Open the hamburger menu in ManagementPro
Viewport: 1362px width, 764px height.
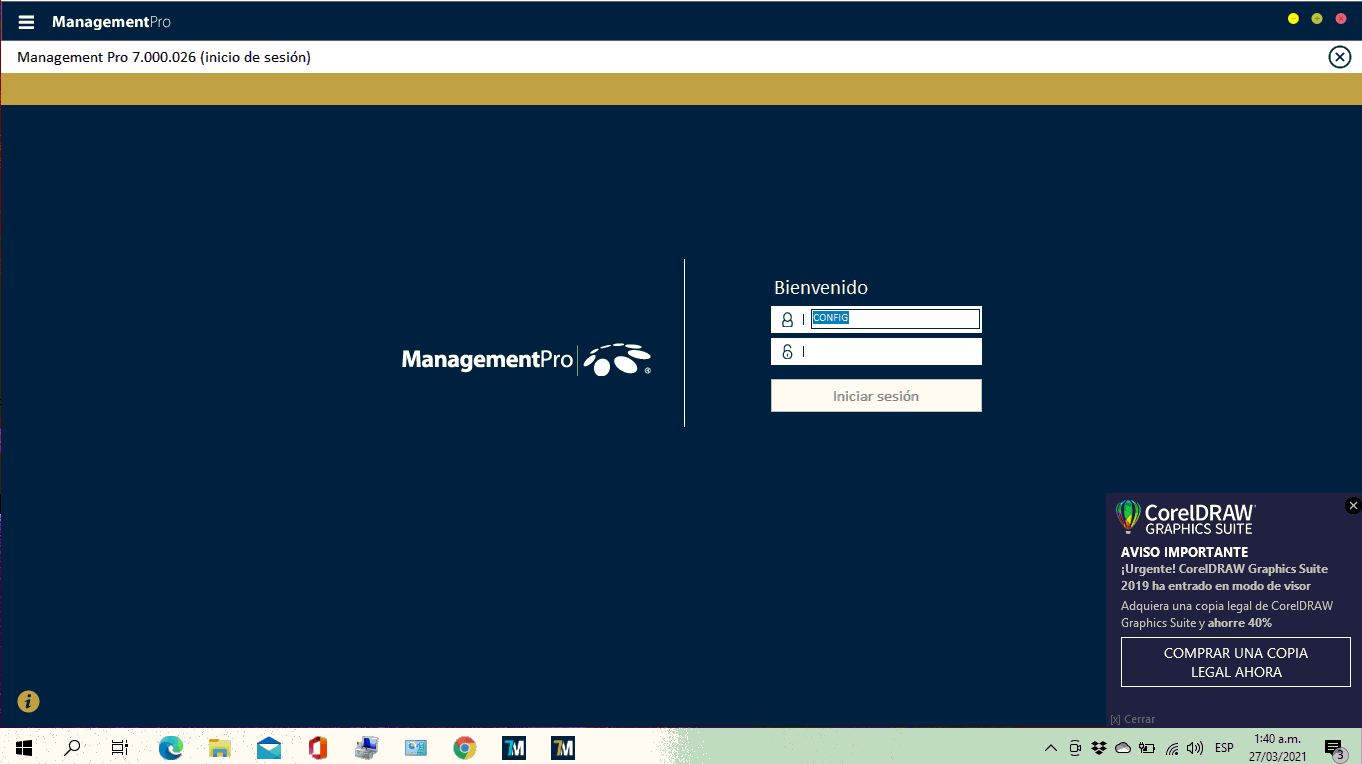26,22
